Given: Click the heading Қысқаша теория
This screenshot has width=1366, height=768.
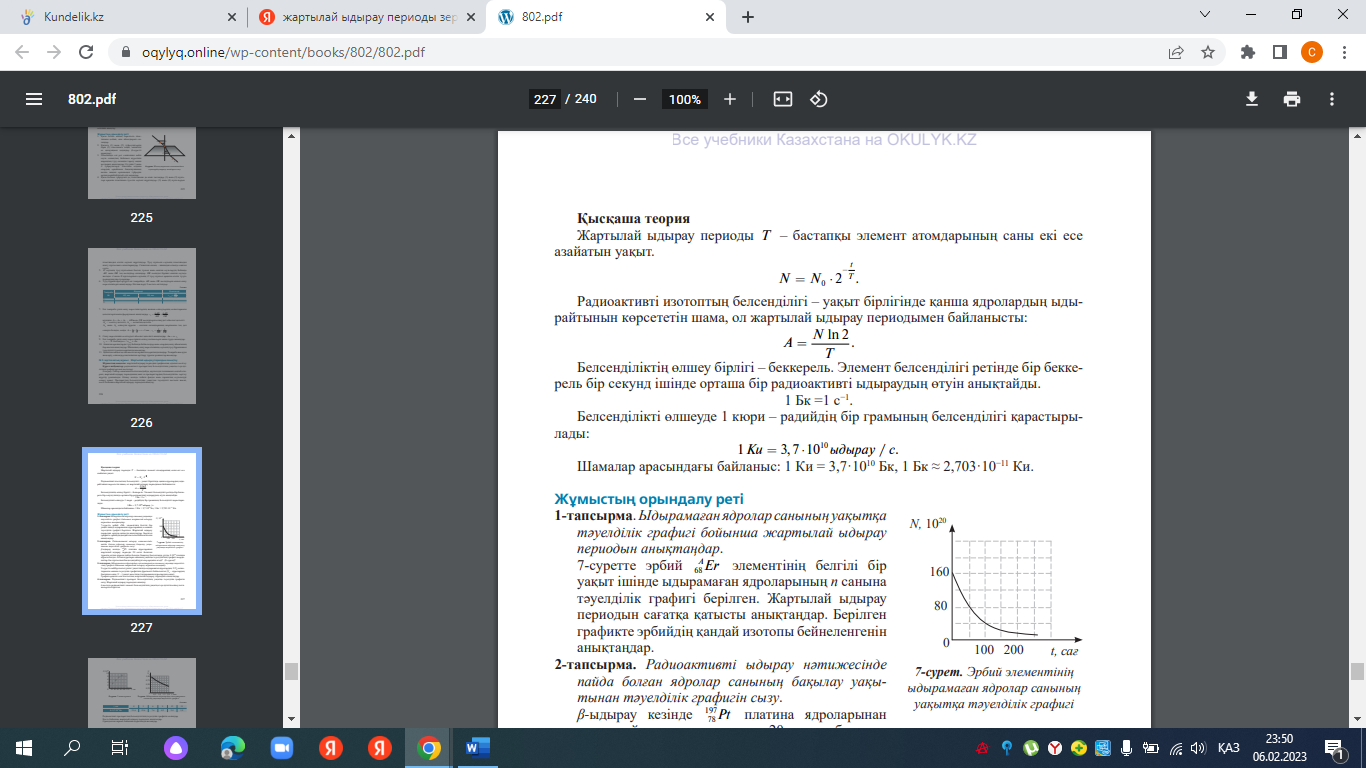Looking at the screenshot, I should [x=633, y=219].
